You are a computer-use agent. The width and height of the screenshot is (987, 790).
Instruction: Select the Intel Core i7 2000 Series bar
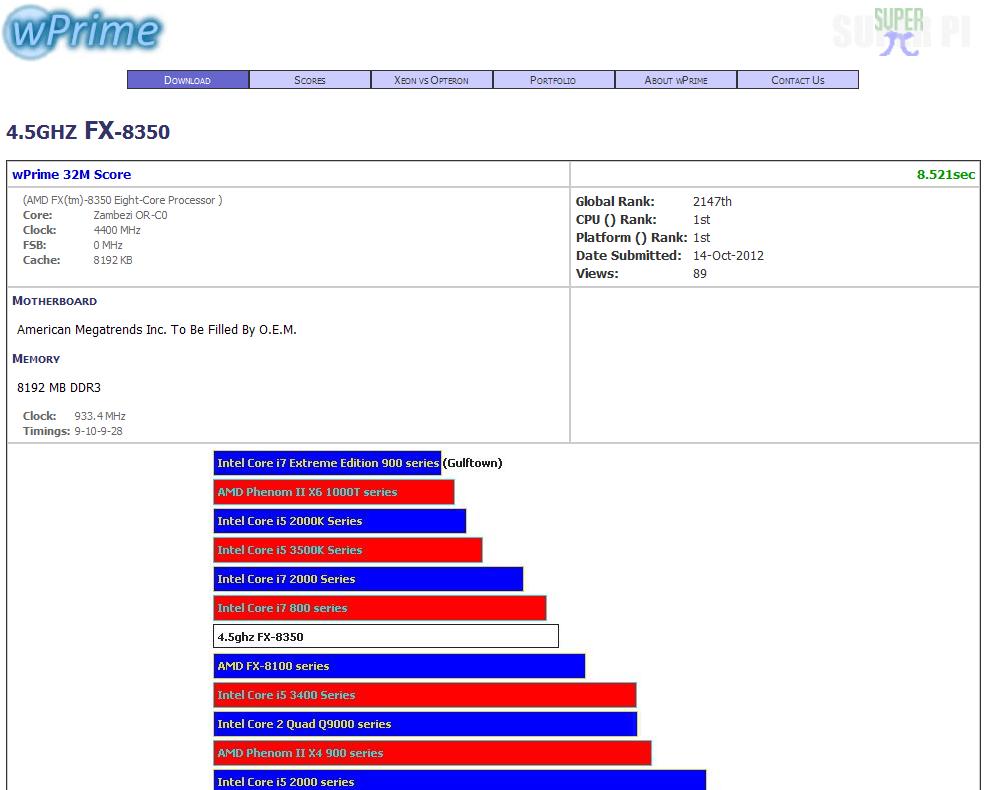coord(368,579)
